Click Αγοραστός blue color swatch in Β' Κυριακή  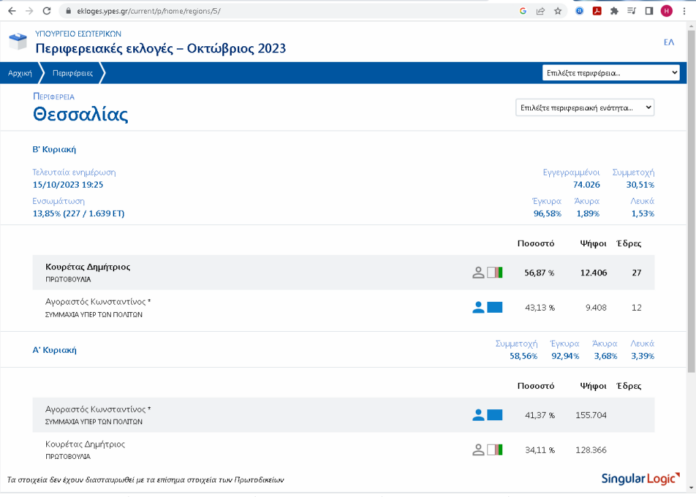pyautogui.click(x=494, y=308)
